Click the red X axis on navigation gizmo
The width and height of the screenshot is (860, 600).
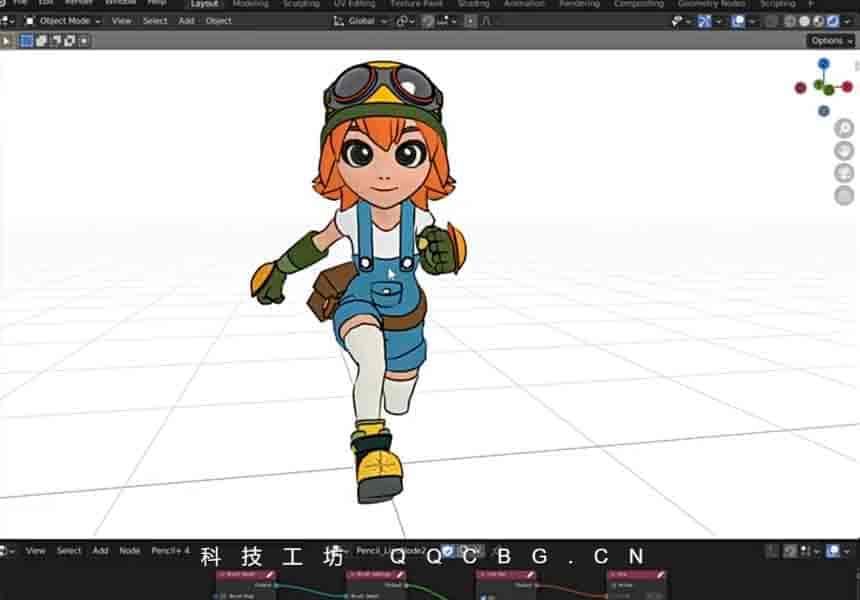847,86
